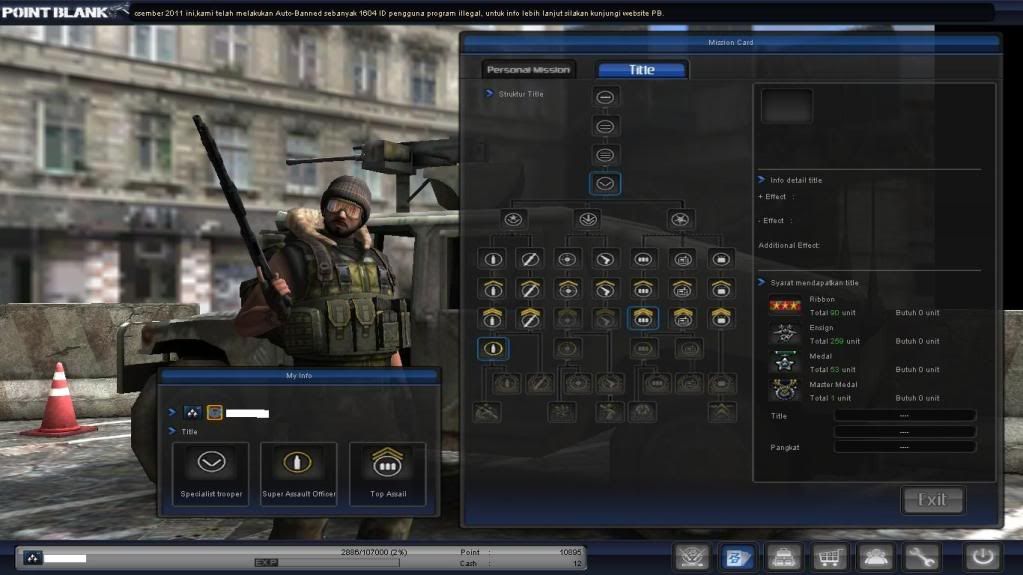
Task: Click the Cash value 12
Action: (x=577, y=563)
